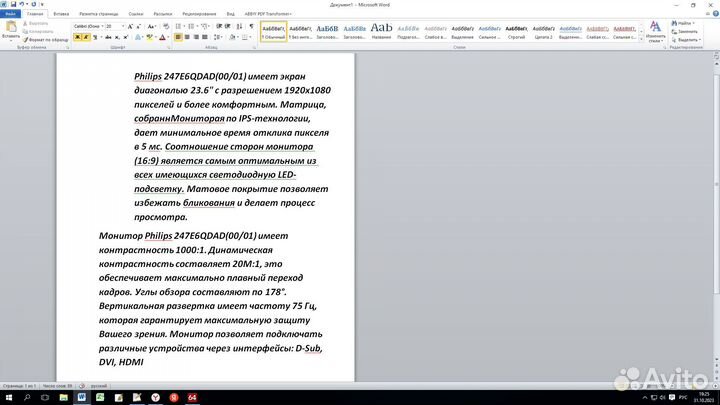Image resolution: width=720 pixels, height=405 pixels.
Task: Click the Shading paint bucket icon
Action: [232, 37]
